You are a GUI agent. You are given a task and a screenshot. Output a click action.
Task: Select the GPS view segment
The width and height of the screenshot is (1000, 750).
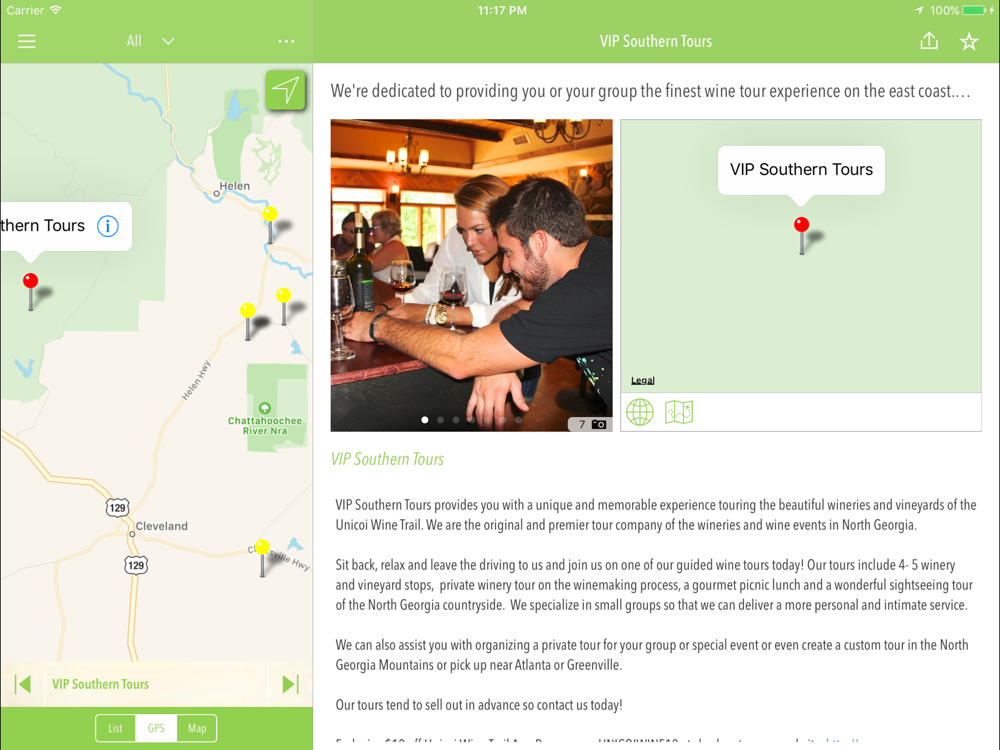(x=156, y=728)
